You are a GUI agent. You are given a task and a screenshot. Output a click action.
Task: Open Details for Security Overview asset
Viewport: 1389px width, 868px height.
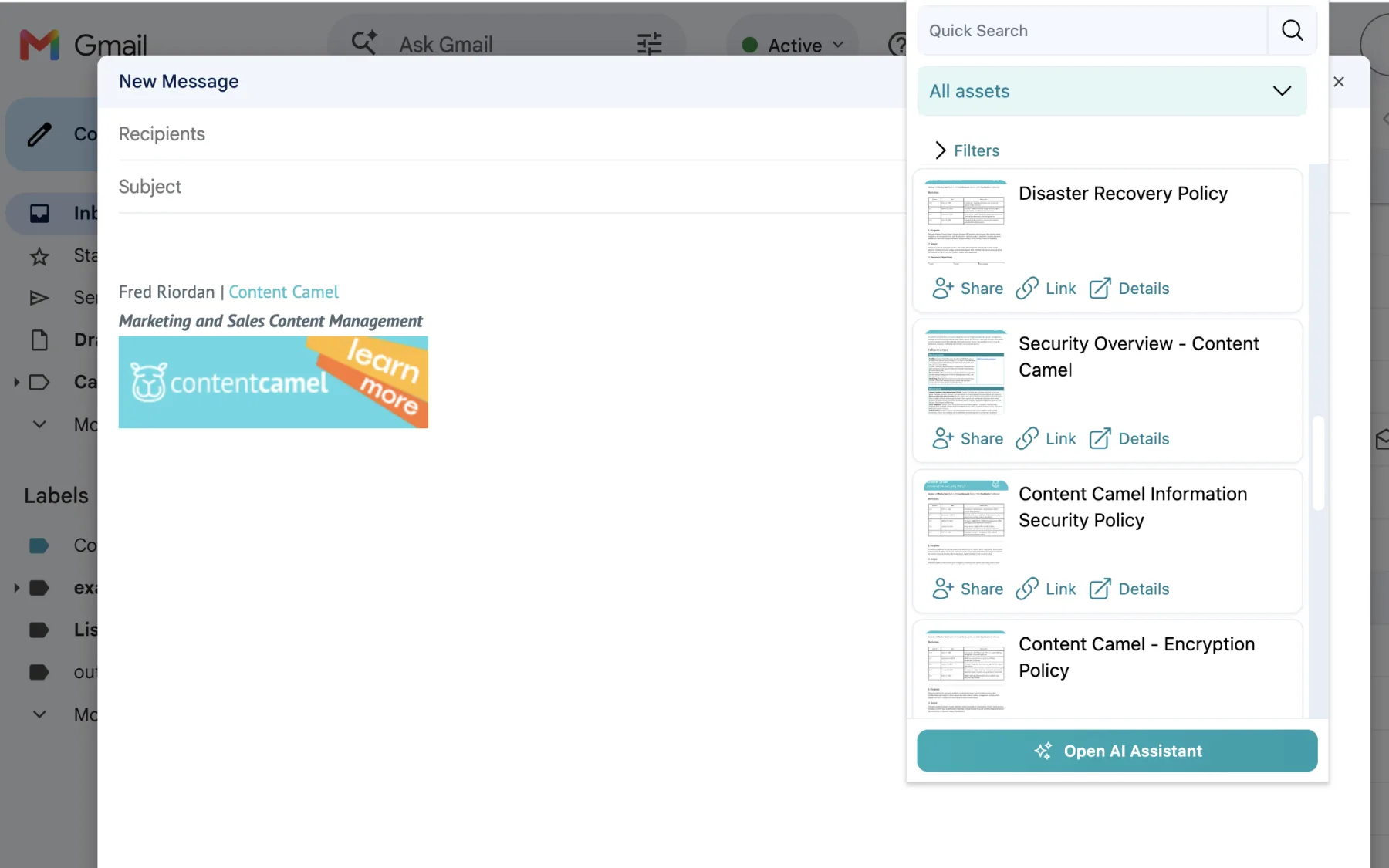(1129, 439)
